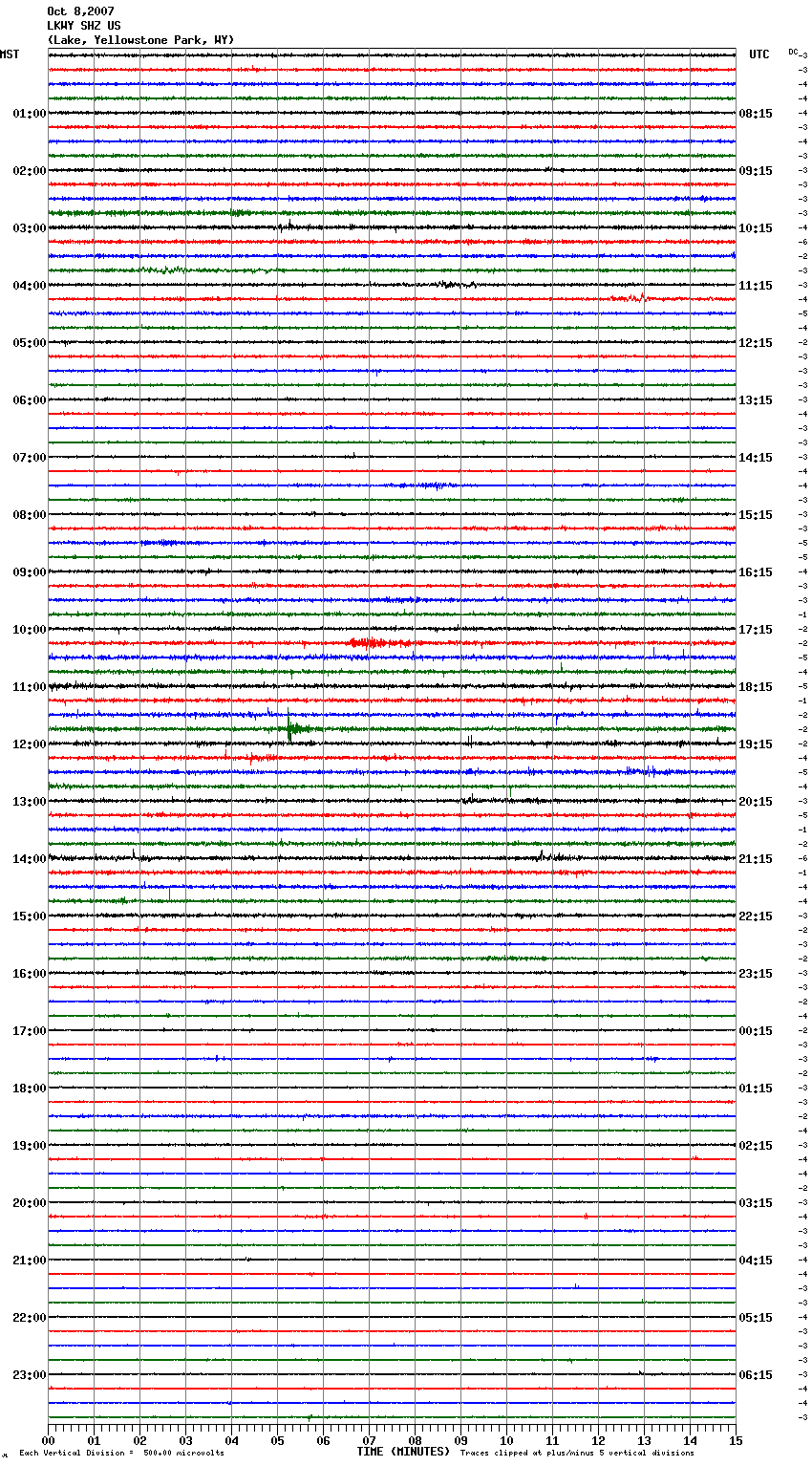Screen dimensions: 812x1466
Task: Click the 06:15 UTC time label
Action: [756, 1375]
